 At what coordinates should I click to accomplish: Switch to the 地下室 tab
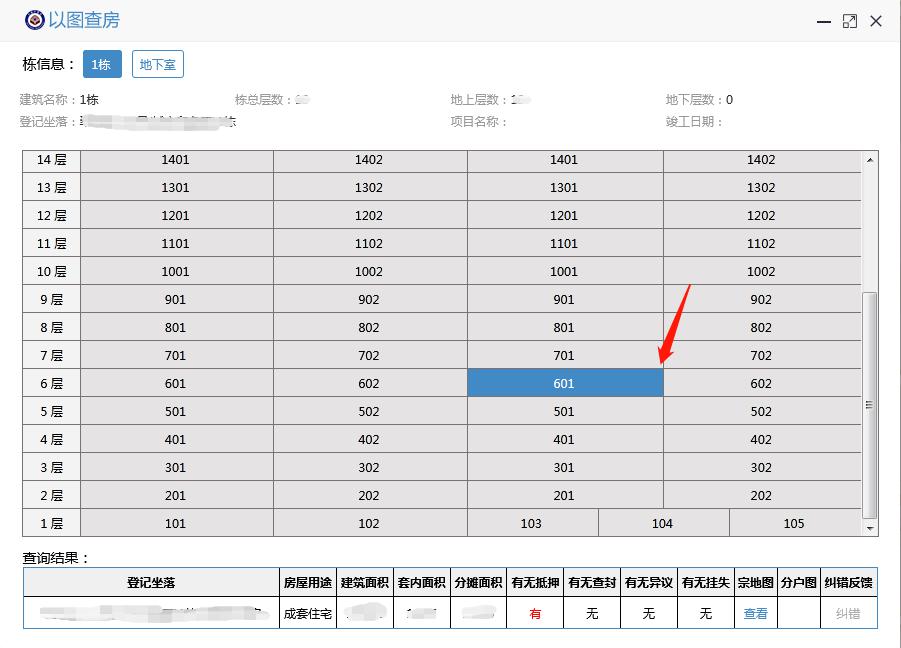click(158, 64)
